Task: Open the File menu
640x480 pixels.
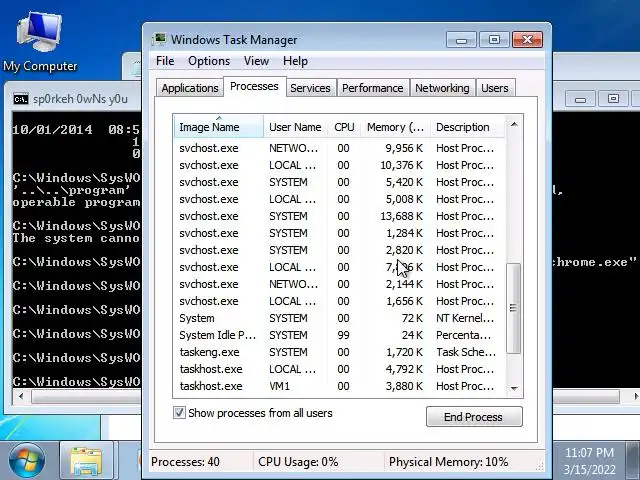Action: (165, 61)
